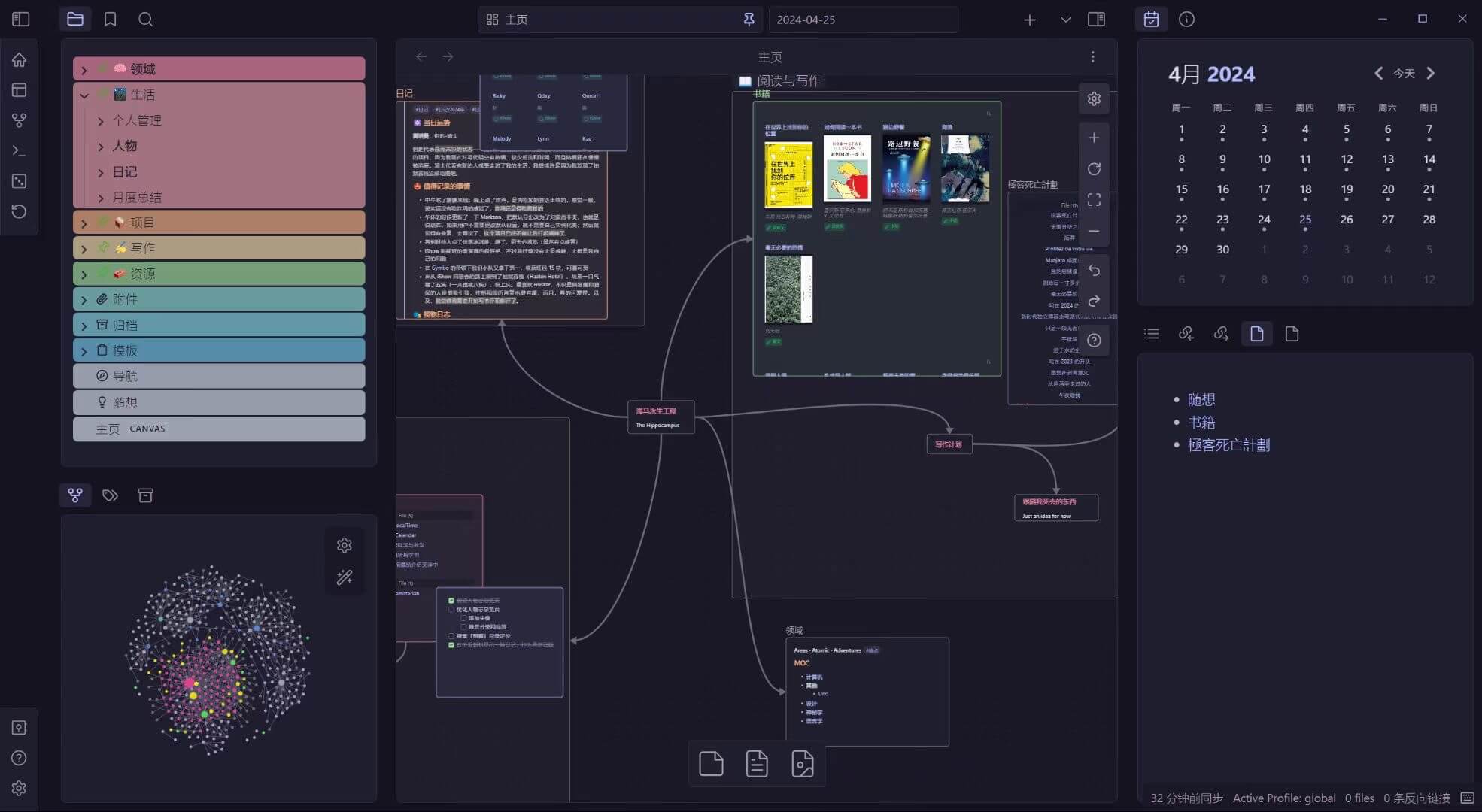Screen dimensions: 1482x812
Task: Expand the 写作 folder
Action: [219, 248]
